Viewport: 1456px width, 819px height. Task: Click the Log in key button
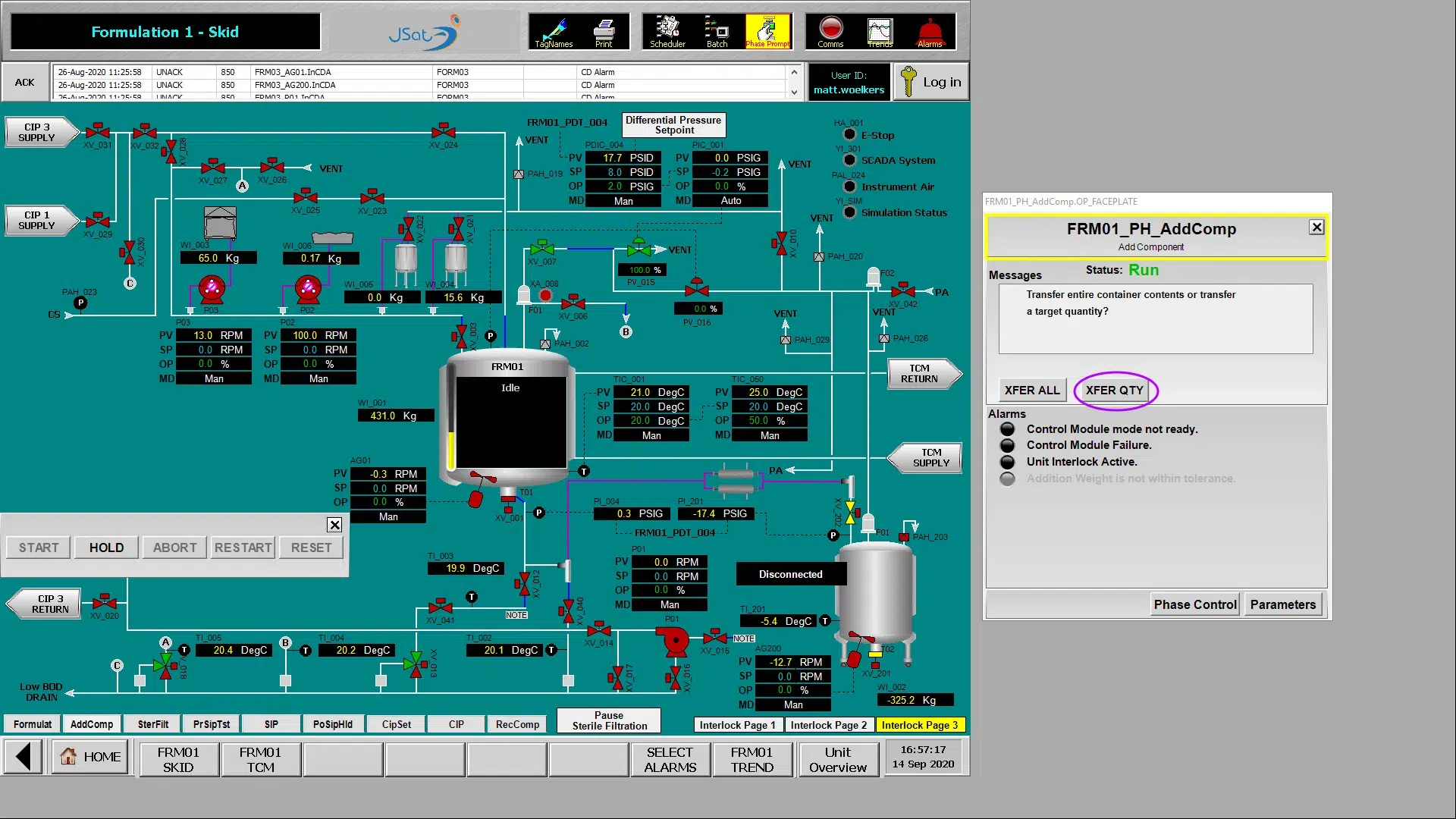coord(931,82)
